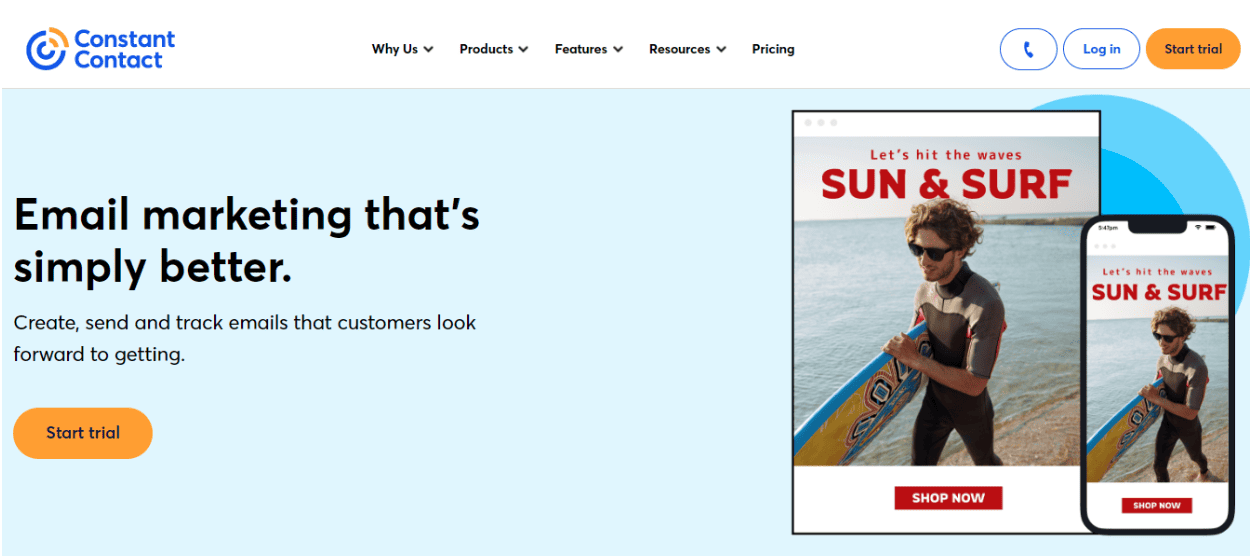
Task: Click the SUN & SURF desktop headline
Action: tap(946, 185)
